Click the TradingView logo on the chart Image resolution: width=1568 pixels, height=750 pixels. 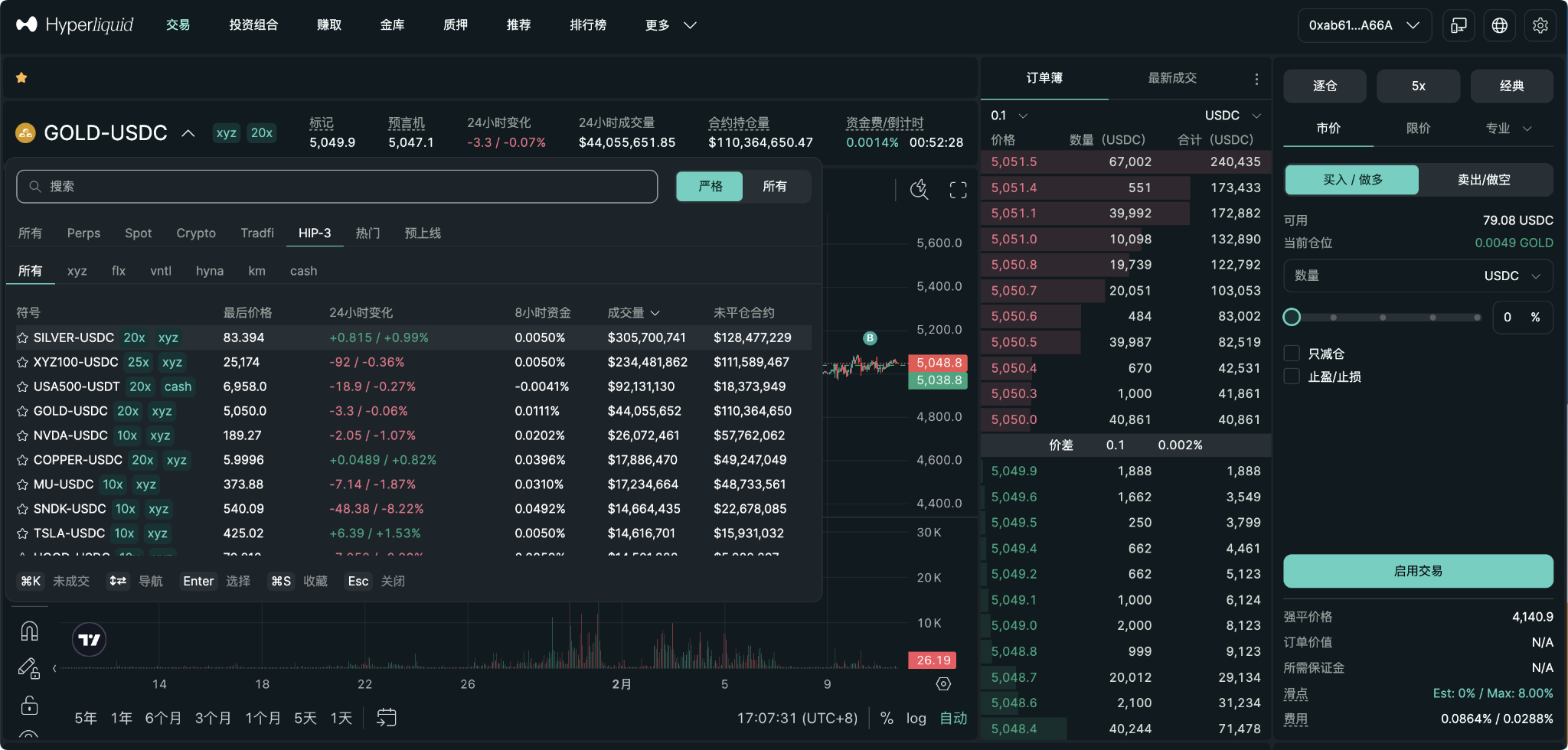(x=89, y=639)
